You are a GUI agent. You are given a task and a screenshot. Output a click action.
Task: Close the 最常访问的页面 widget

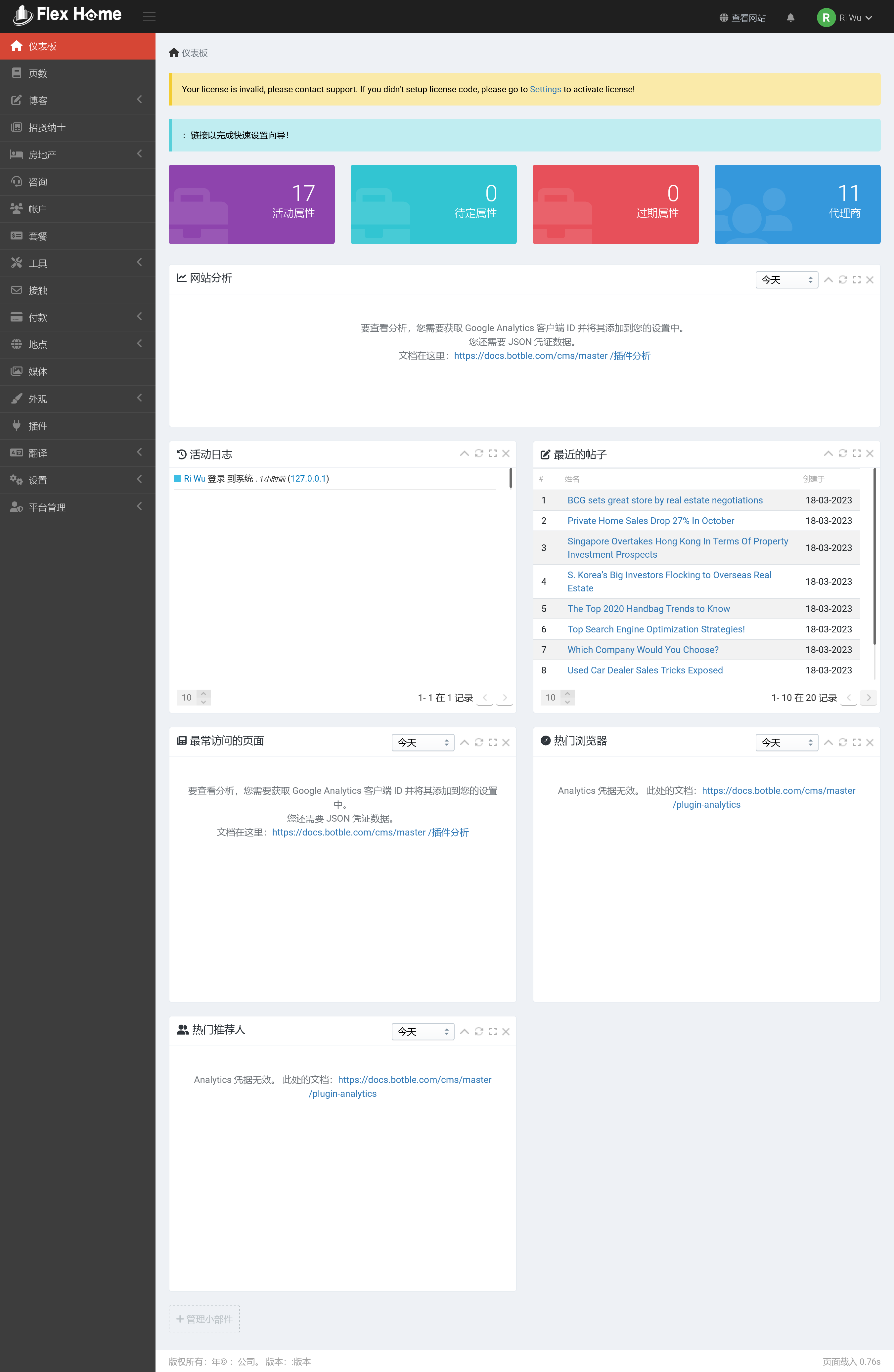click(506, 743)
